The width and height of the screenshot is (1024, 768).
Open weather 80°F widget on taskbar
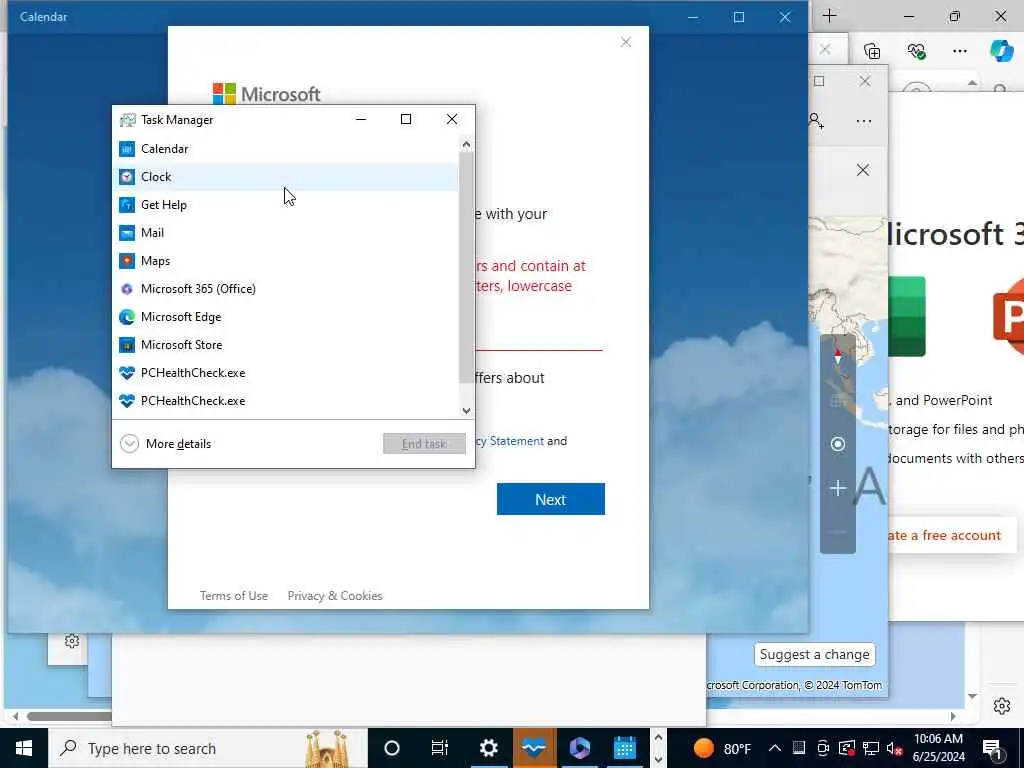pyautogui.click(x=722, y=748)
